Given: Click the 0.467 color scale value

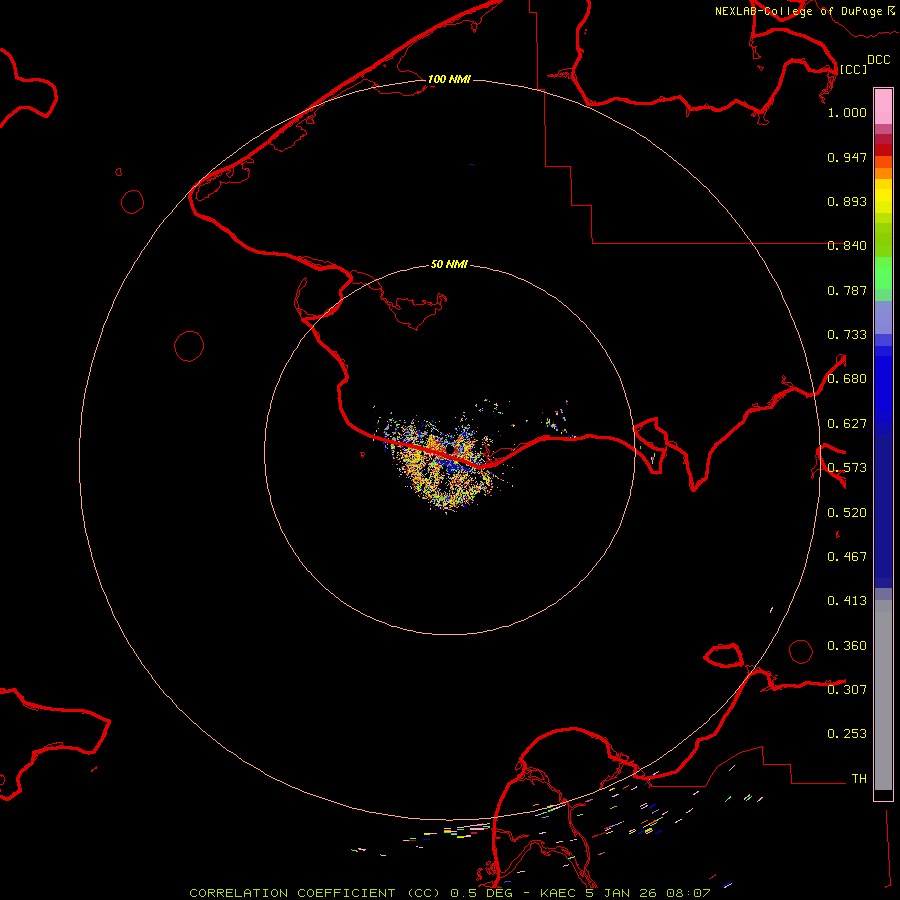Looking at the screenshot, I should pyautogui.click(x=847, y=557).
